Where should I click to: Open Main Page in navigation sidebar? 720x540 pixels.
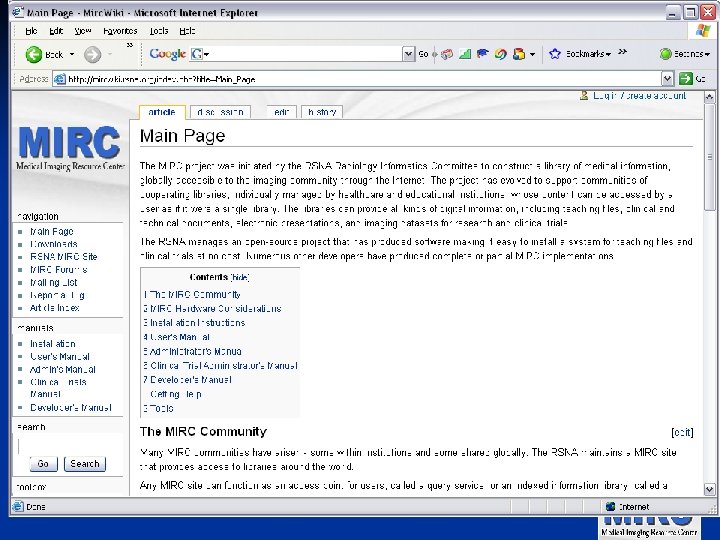click(x=51, y=231)
